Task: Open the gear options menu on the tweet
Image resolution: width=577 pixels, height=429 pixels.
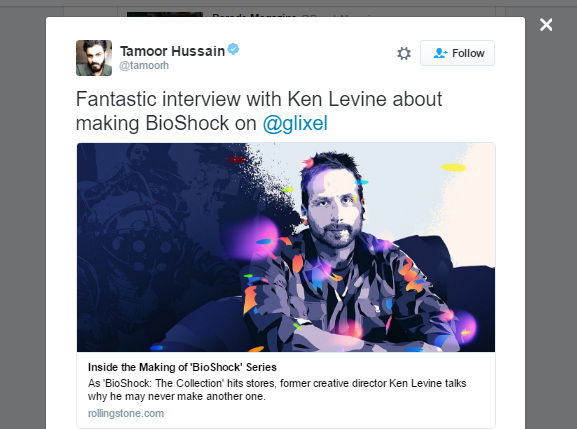Action: (x=404, y=53)
